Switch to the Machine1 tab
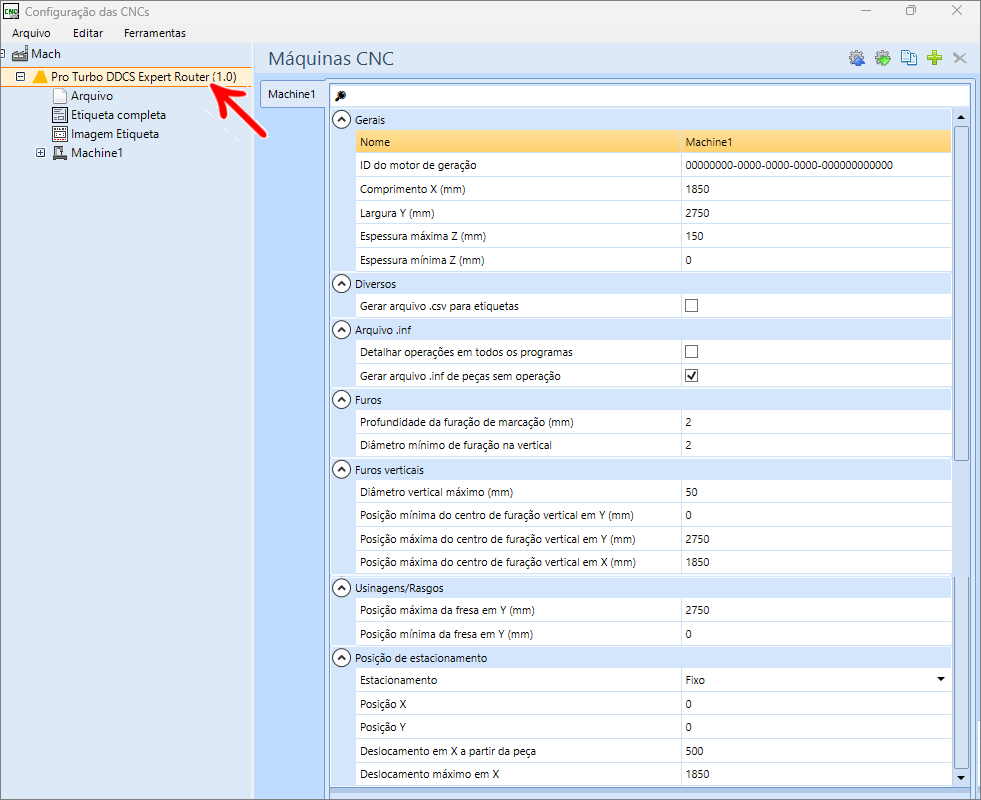981x800 pixels. (x=292, y=95)
